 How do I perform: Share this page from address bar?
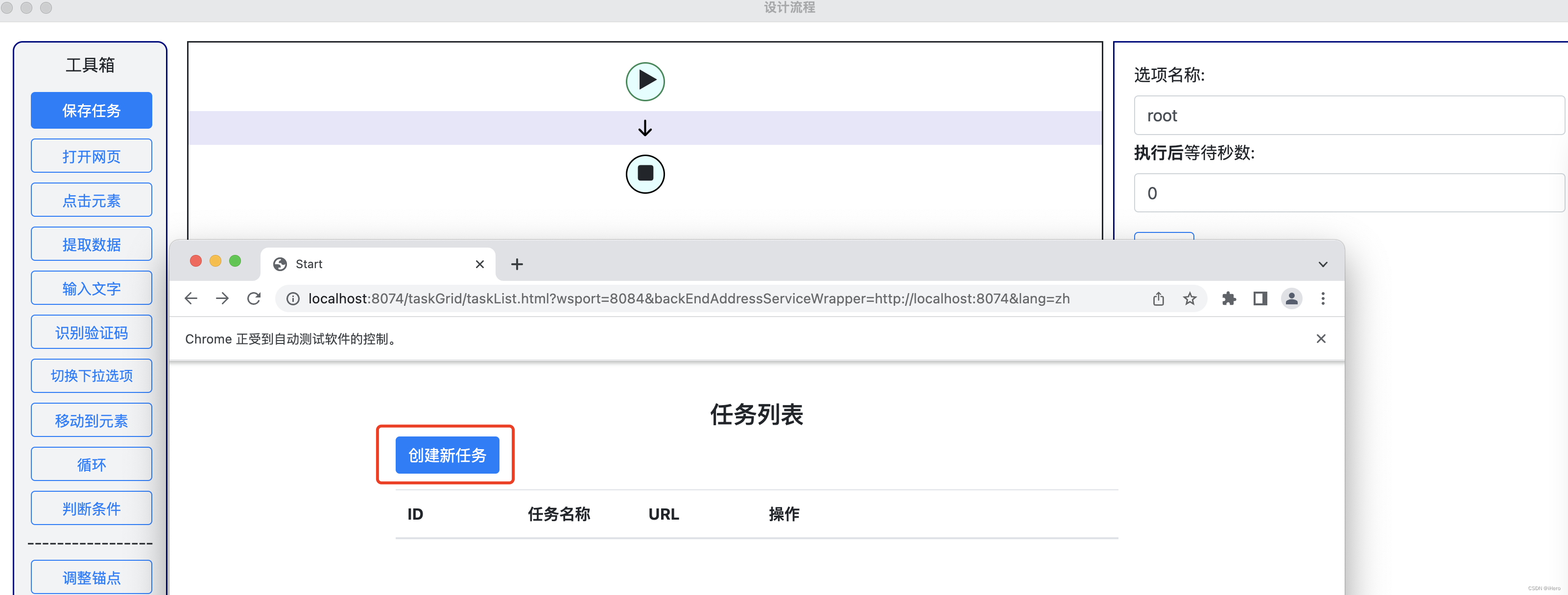pyautogui.click(x=1158, y=298)
